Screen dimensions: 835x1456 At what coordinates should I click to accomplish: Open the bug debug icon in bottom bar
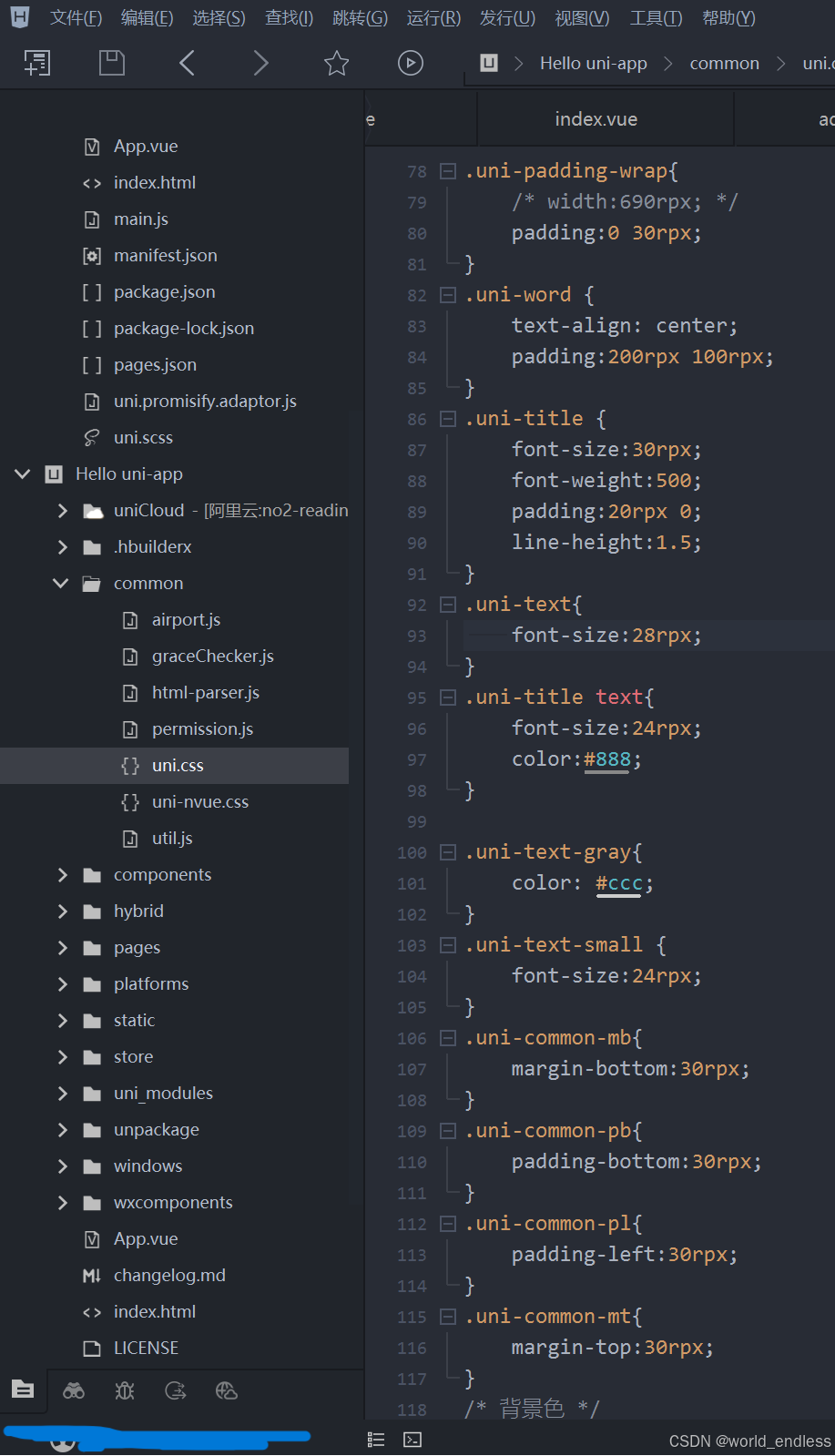tap(125, 1390)
